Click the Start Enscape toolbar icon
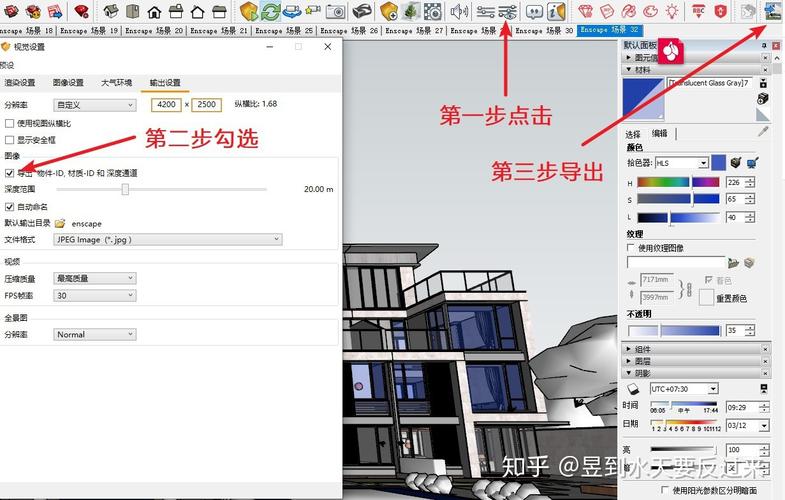Screen dimensions: 785x500 click(x=248, y=11)
